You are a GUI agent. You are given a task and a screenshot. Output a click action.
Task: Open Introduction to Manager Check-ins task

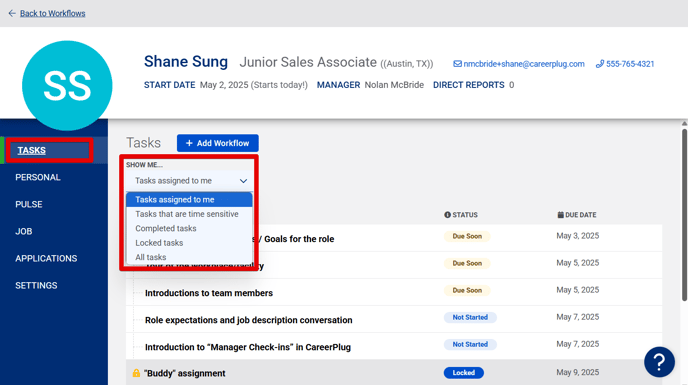[248, 347]
